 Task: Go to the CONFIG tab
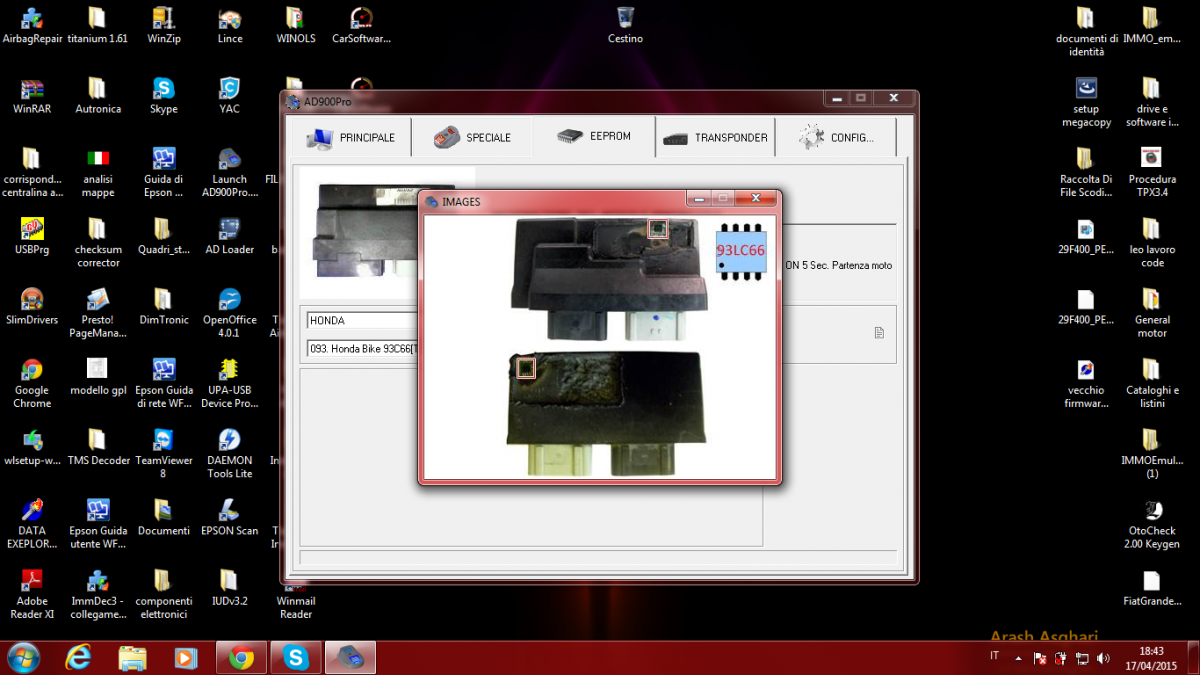tap(836, 138)
